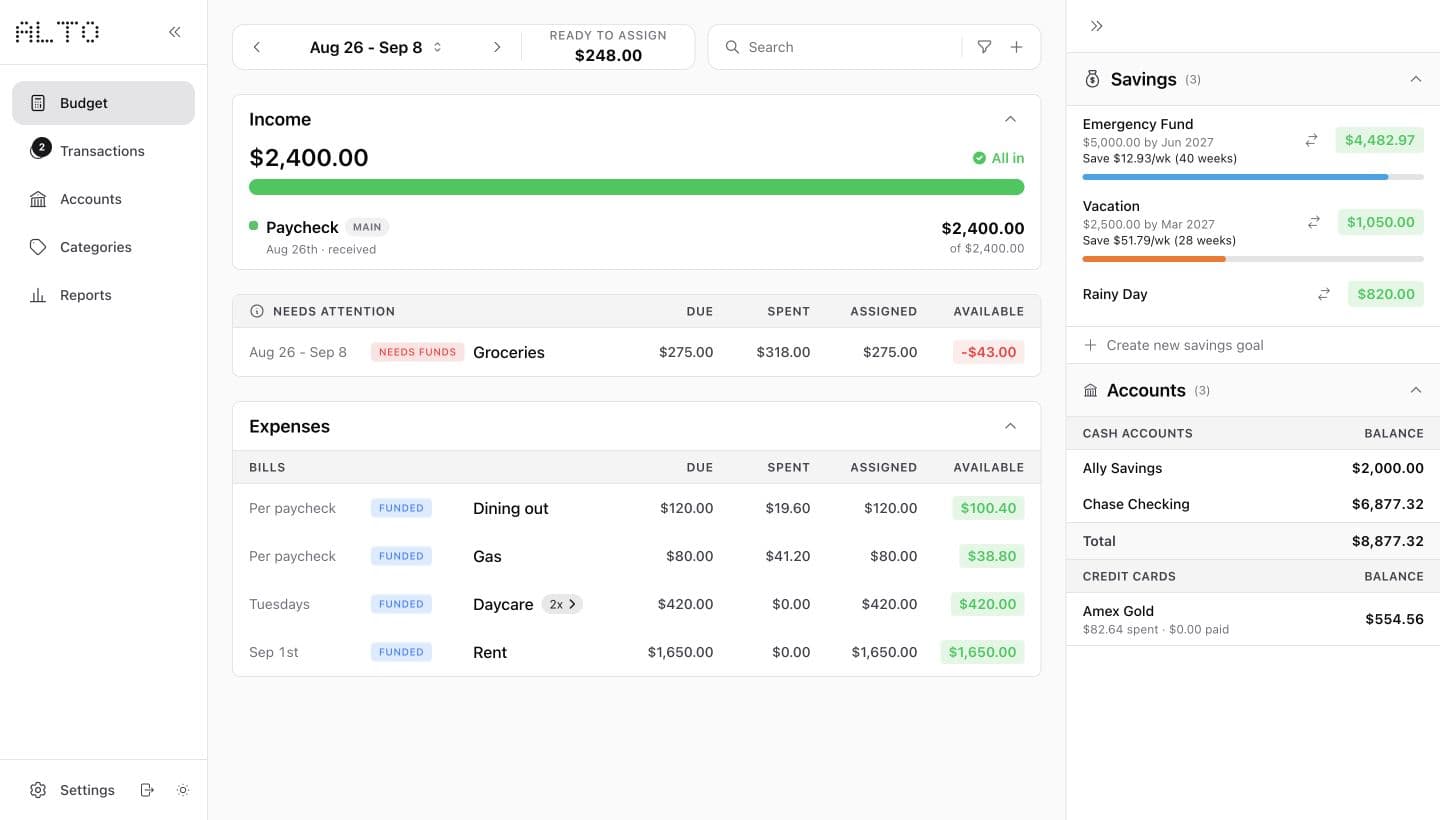Select the Ally Savings account row
The image size is (1440, 820).
coord(1253,468)
